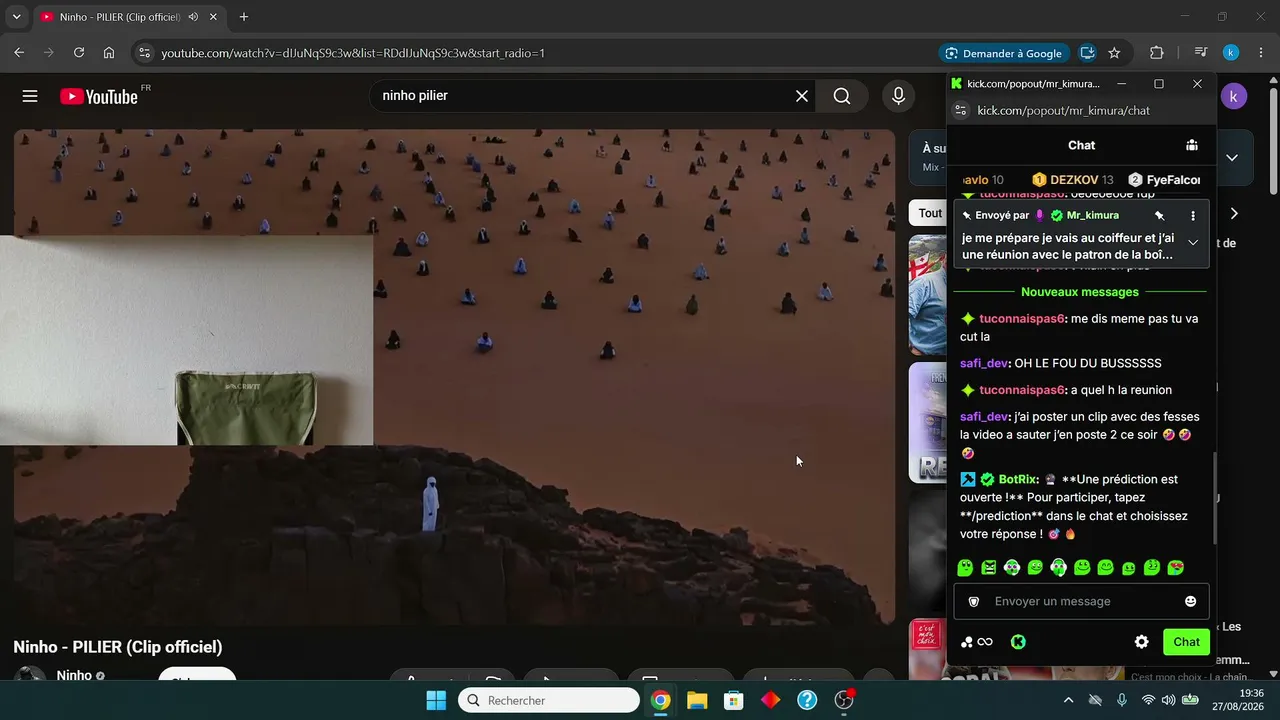
Task: Start YouTube voice search with microphone
Action: point(898,96)
